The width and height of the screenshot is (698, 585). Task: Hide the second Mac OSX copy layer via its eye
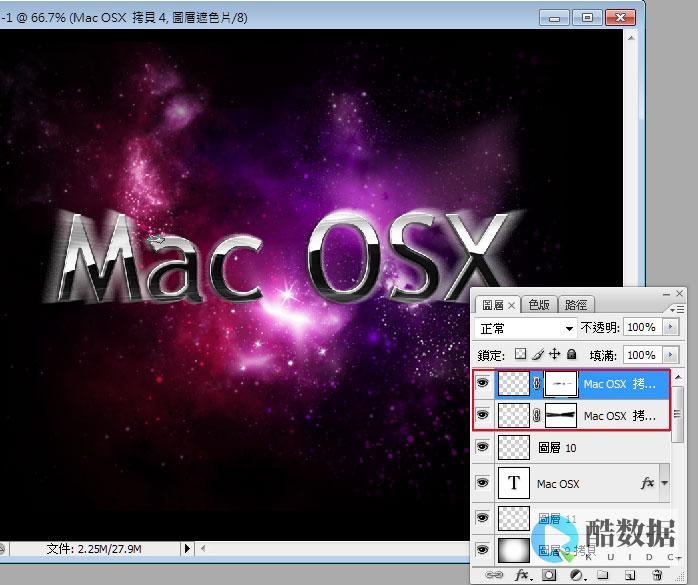pos(483,415)
